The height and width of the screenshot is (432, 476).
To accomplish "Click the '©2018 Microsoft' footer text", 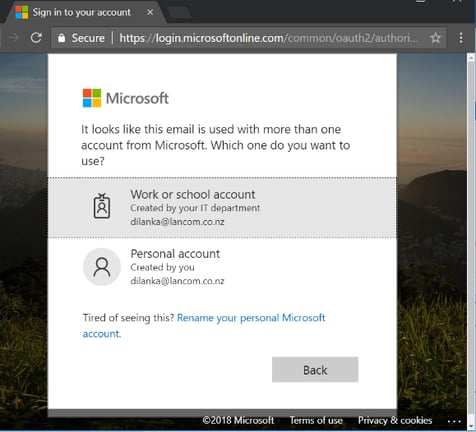I will point(238,420).
